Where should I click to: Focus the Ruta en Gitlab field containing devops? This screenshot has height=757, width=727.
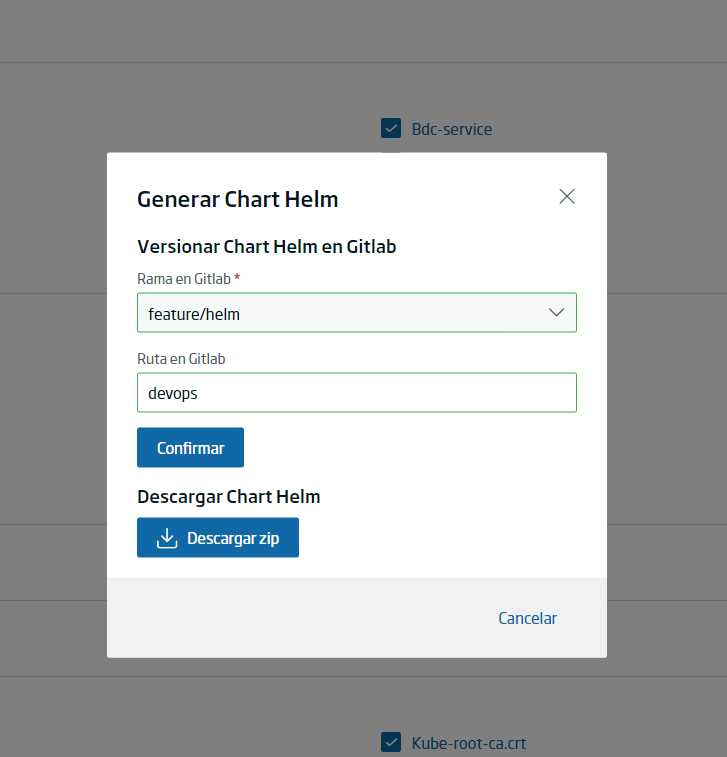(357, 393)
